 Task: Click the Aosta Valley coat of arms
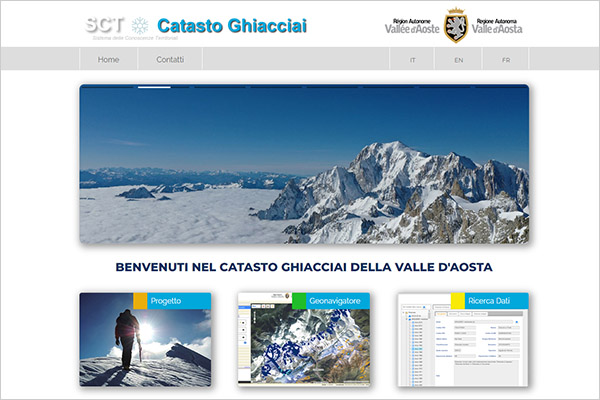(455, 25)
